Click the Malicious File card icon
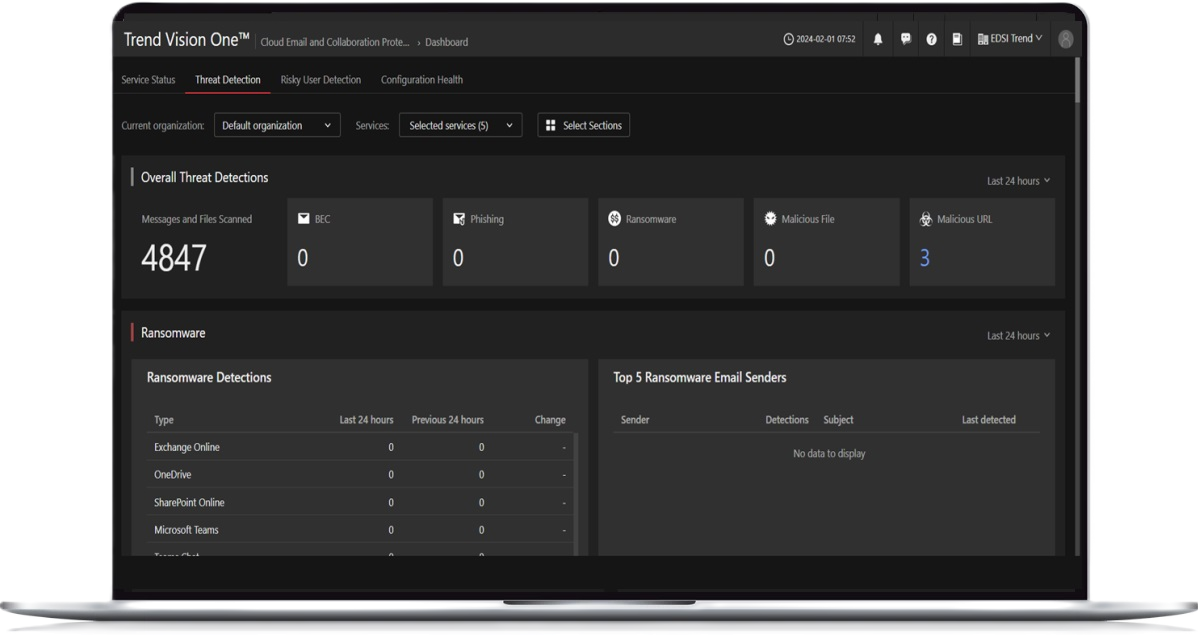The width and height of the screenshot is (1198, 637). (x=770, y=218)
